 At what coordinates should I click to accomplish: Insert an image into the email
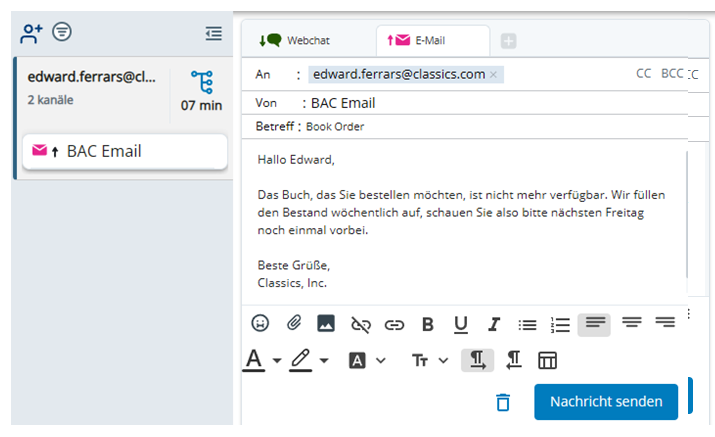[x=326, y=323]
